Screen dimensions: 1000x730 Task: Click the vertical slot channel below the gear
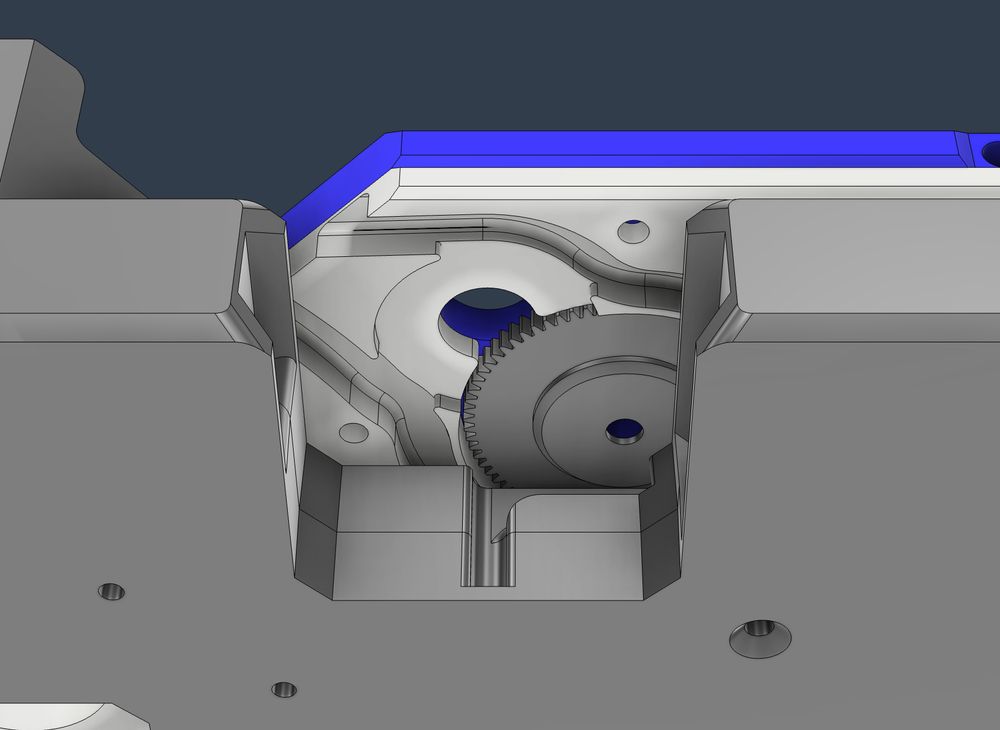point(488,536)
